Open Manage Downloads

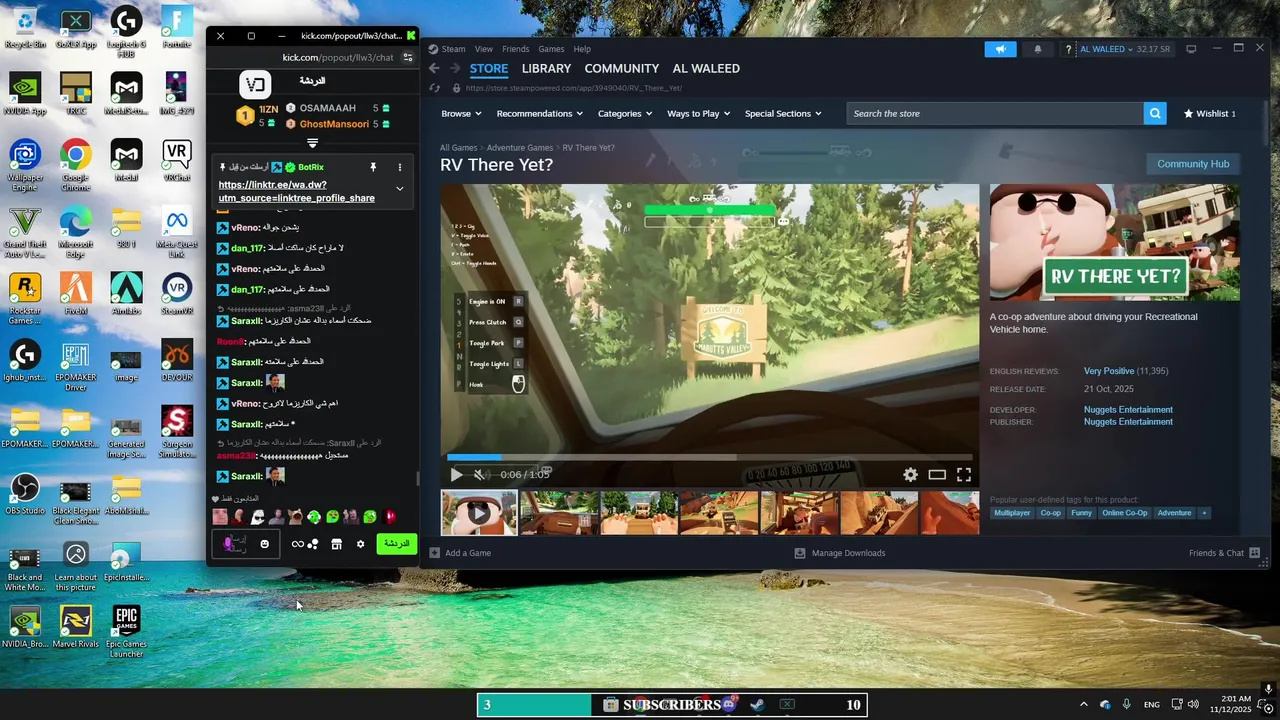pyautogui.click(x=839, y=553)
